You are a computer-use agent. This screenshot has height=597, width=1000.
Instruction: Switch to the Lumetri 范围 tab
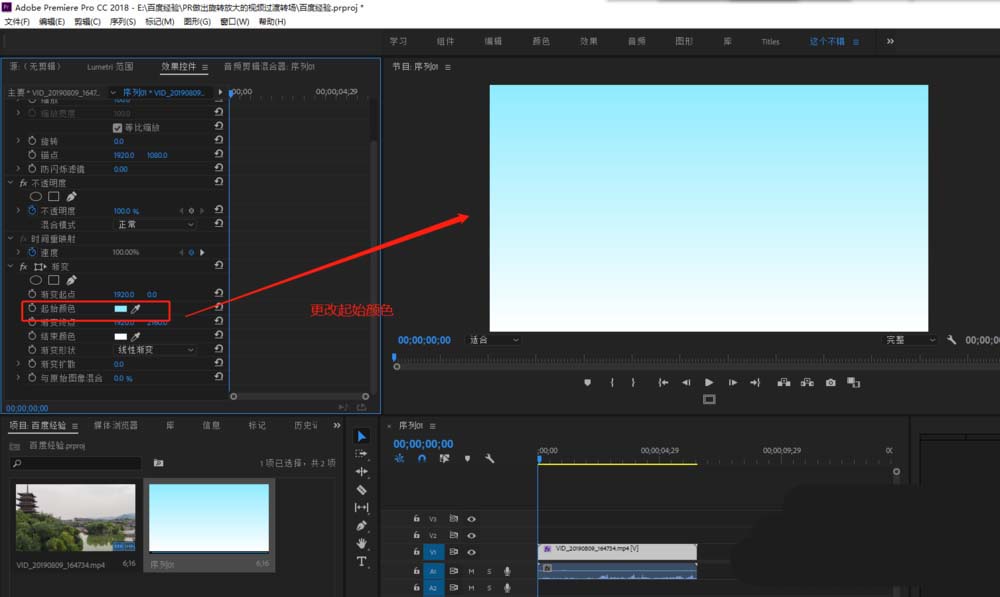click(x=110, y=67)
